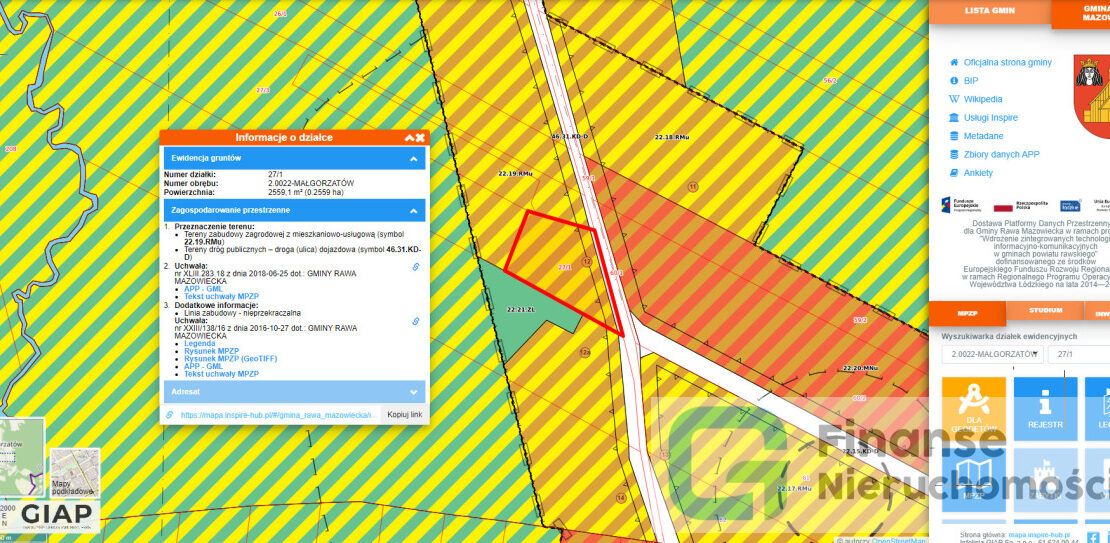
Task: Minimize the Informacje o działce popup
Action: click(x=409, y=138)
